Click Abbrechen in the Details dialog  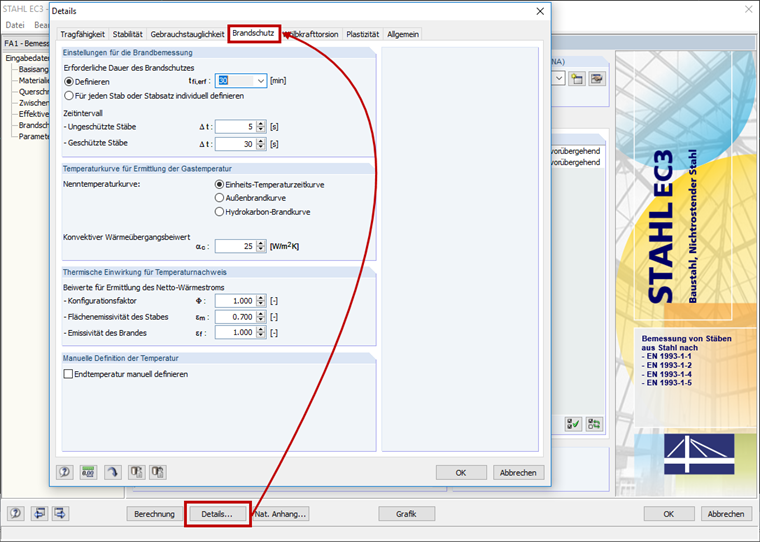518,473
